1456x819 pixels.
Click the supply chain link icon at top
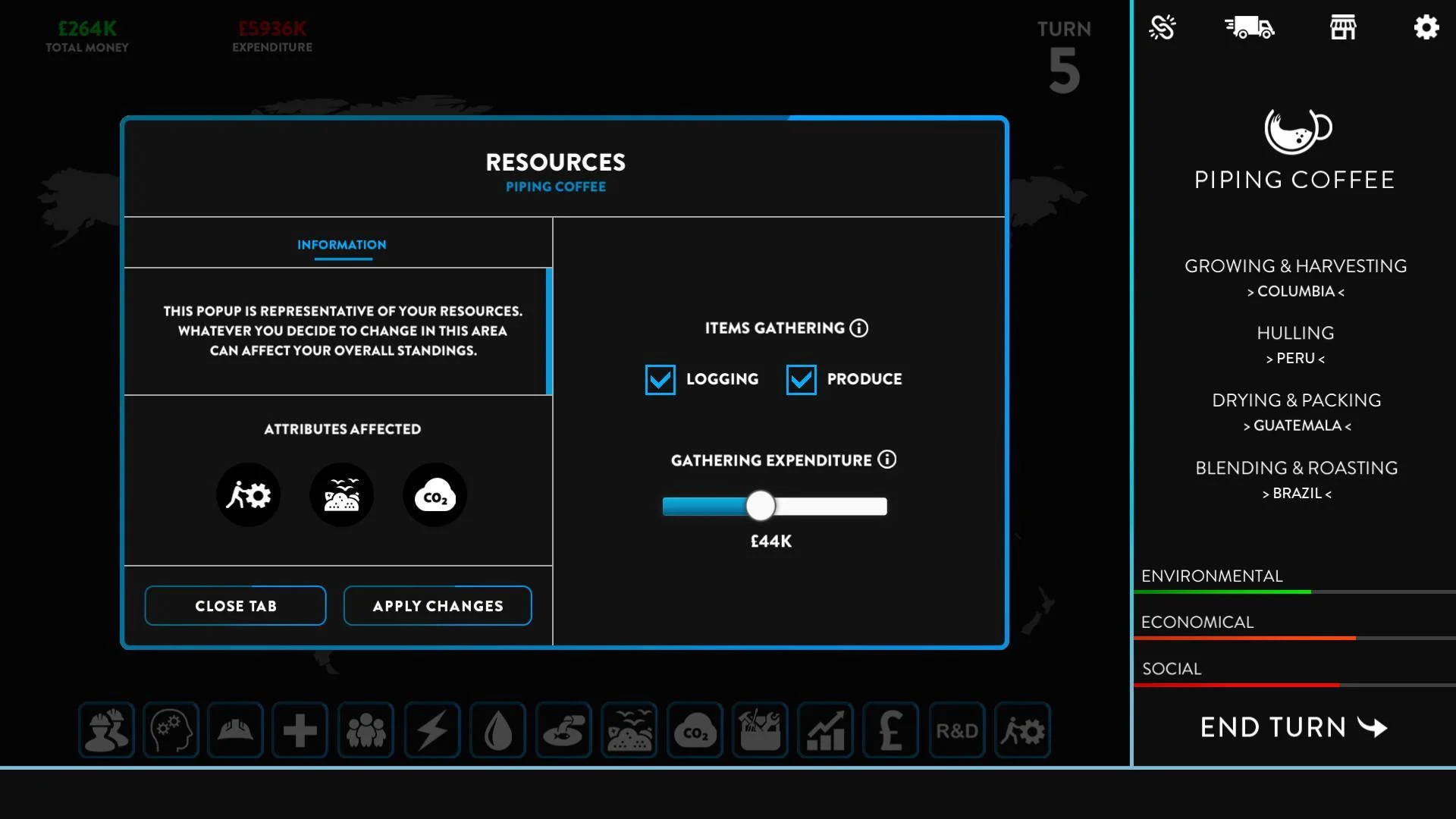pyautogui.click(x=1162, y=27)
